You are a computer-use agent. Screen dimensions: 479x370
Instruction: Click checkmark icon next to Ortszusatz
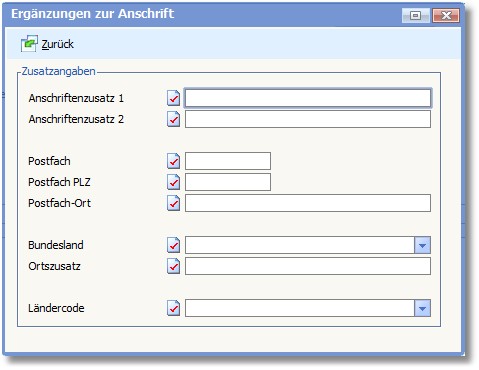(173, 266)
